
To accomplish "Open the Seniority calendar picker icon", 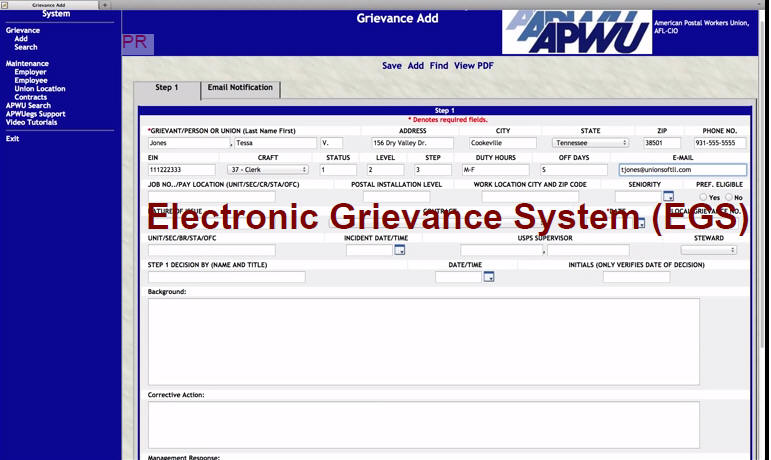I will point(668,197).
